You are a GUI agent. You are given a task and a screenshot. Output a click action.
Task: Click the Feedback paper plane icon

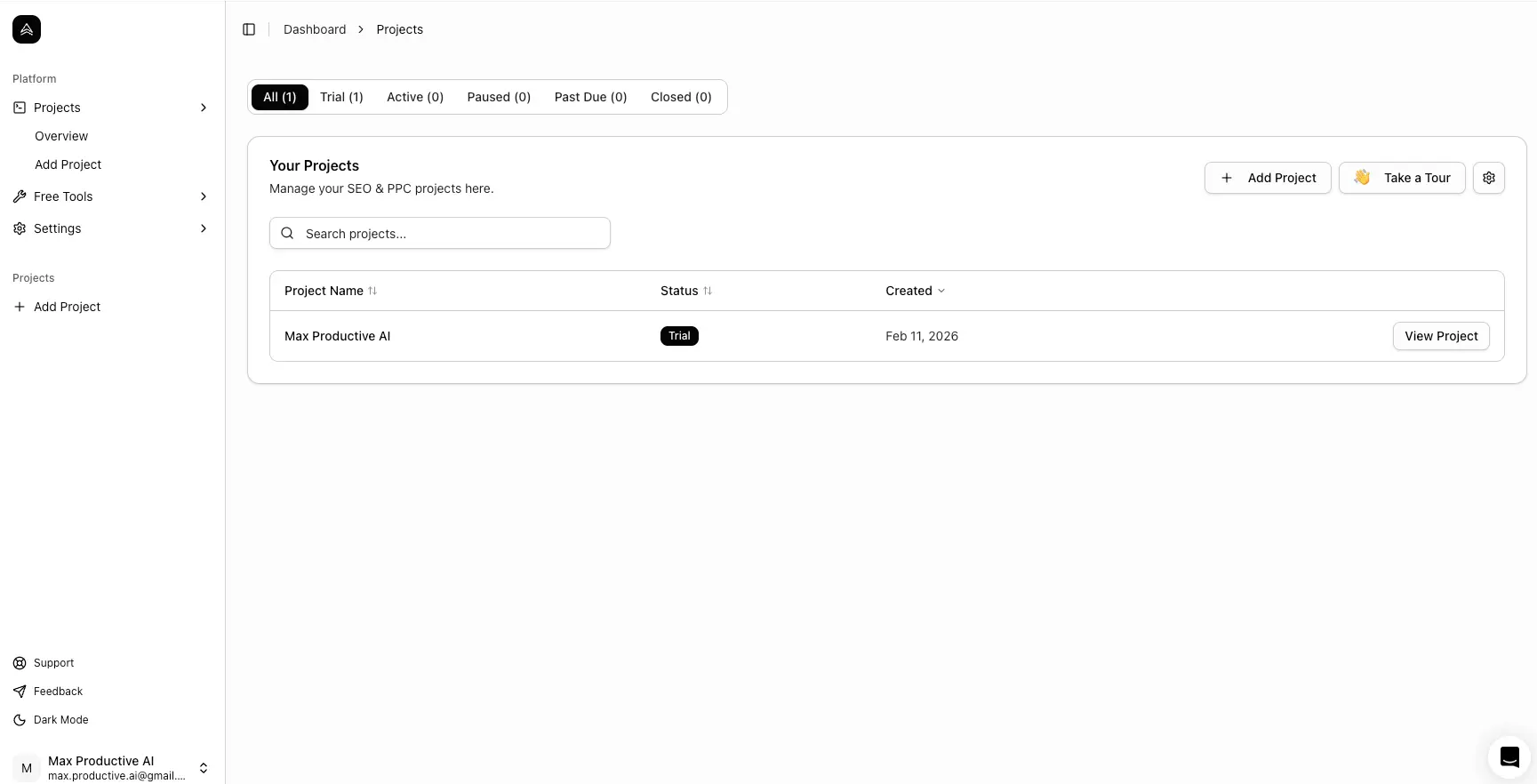20,692
